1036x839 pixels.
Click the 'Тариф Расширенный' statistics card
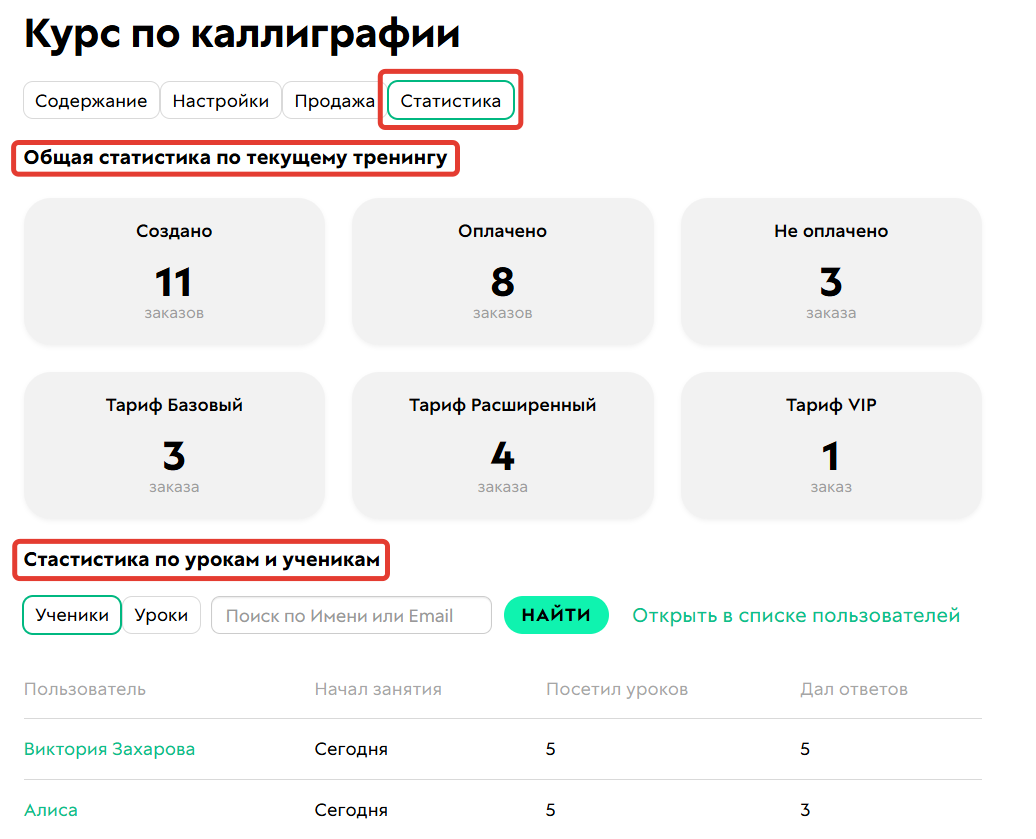[x=502, y=445]
